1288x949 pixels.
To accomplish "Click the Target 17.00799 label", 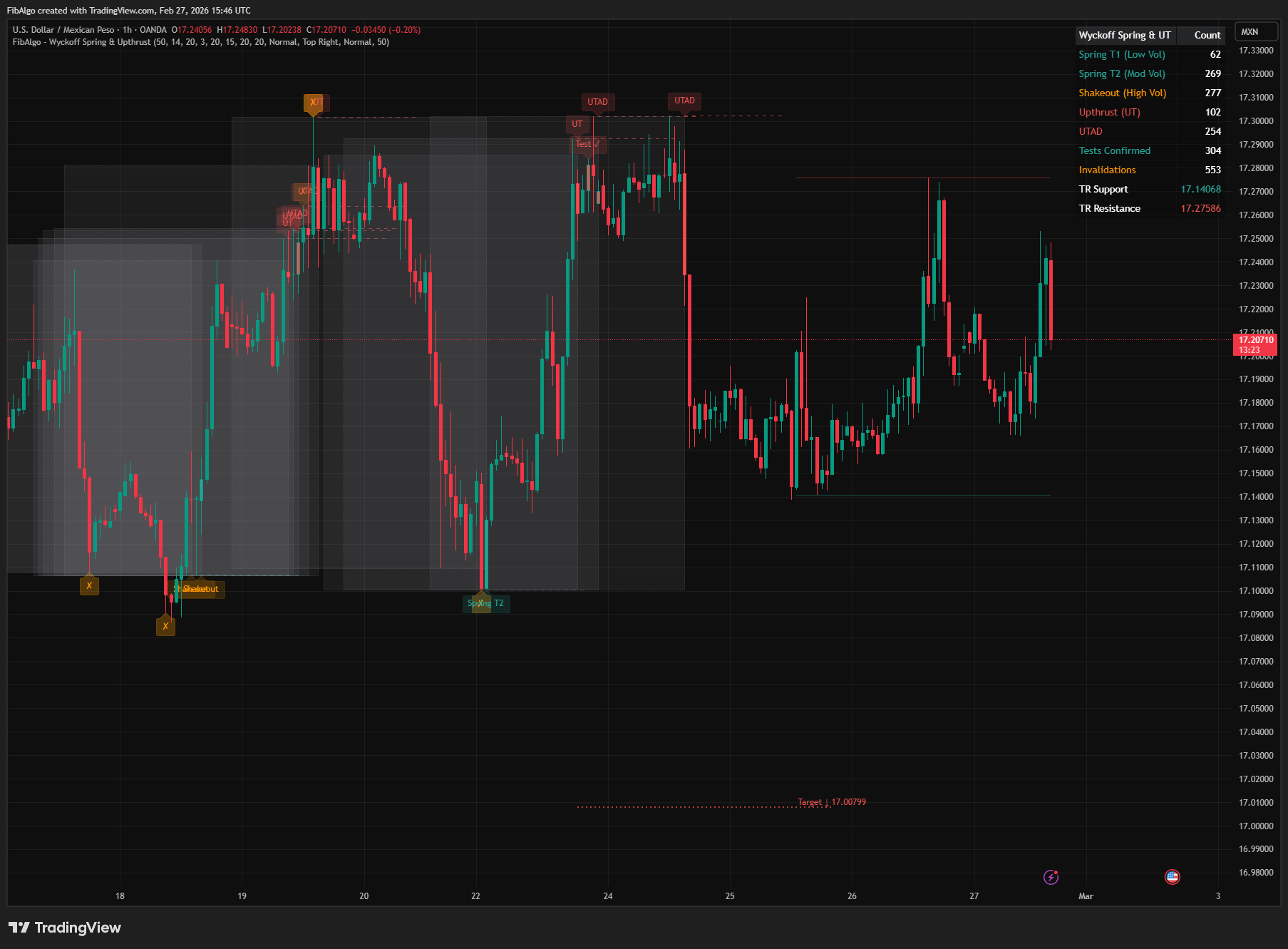I will (x=831, y=802).
